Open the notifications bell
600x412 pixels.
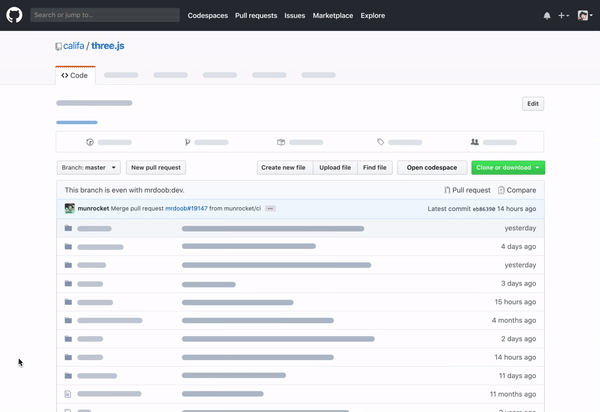pyautogui.click(x=547, y=16)
